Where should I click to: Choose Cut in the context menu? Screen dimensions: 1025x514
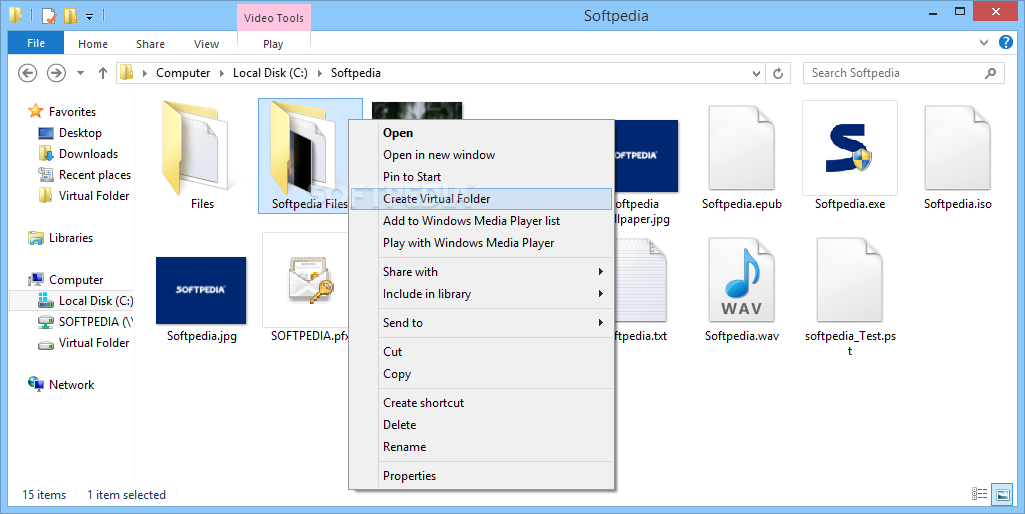[481, 352]
